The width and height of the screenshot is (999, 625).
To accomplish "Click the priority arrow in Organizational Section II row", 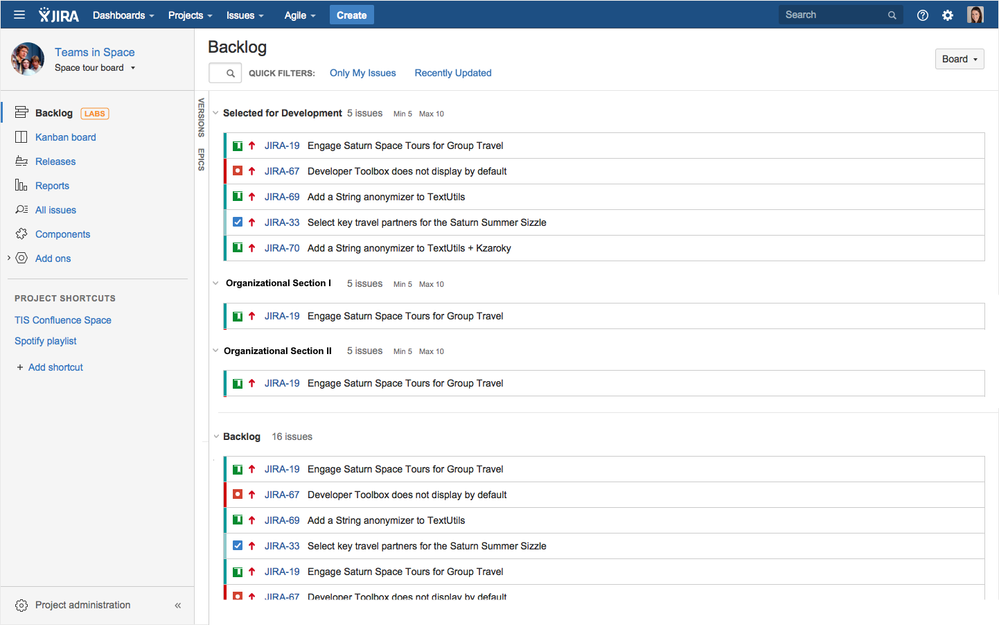I will click(x=252, y=383).
